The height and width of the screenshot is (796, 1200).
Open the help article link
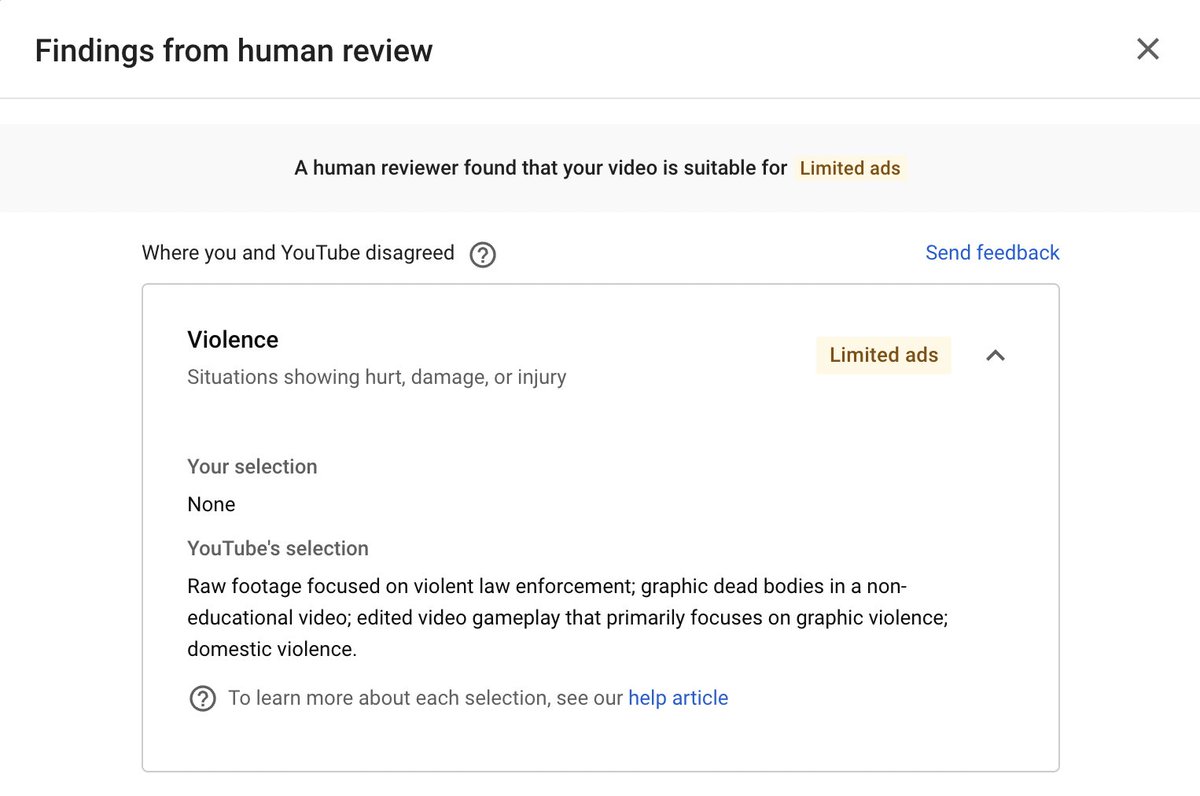click(x=678, y=698)
